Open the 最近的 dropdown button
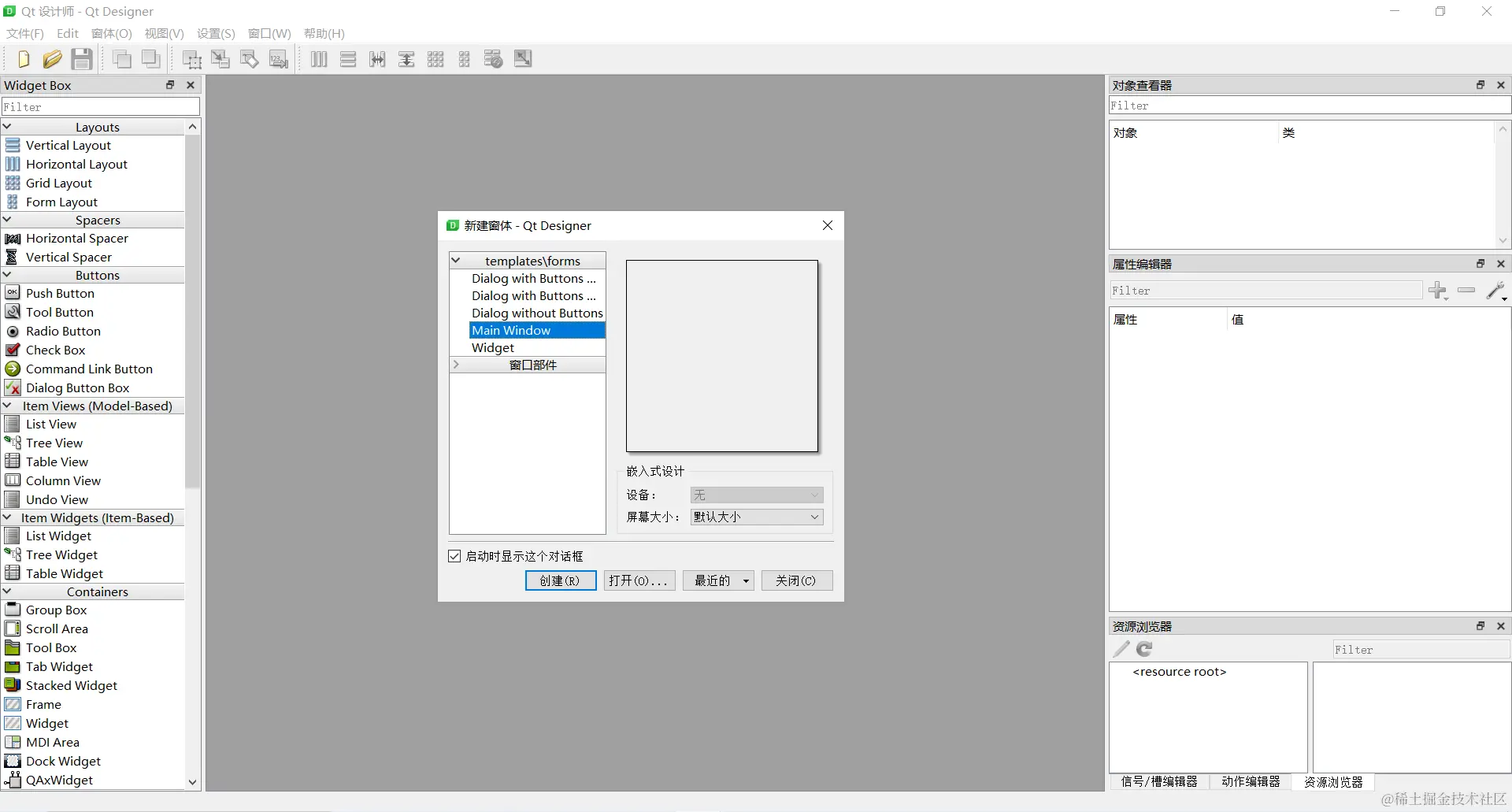 tap(718, 580)
